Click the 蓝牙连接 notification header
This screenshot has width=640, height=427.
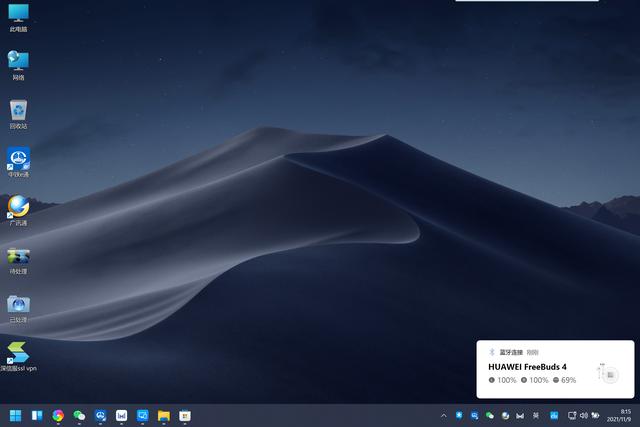(x=511, y=352)
